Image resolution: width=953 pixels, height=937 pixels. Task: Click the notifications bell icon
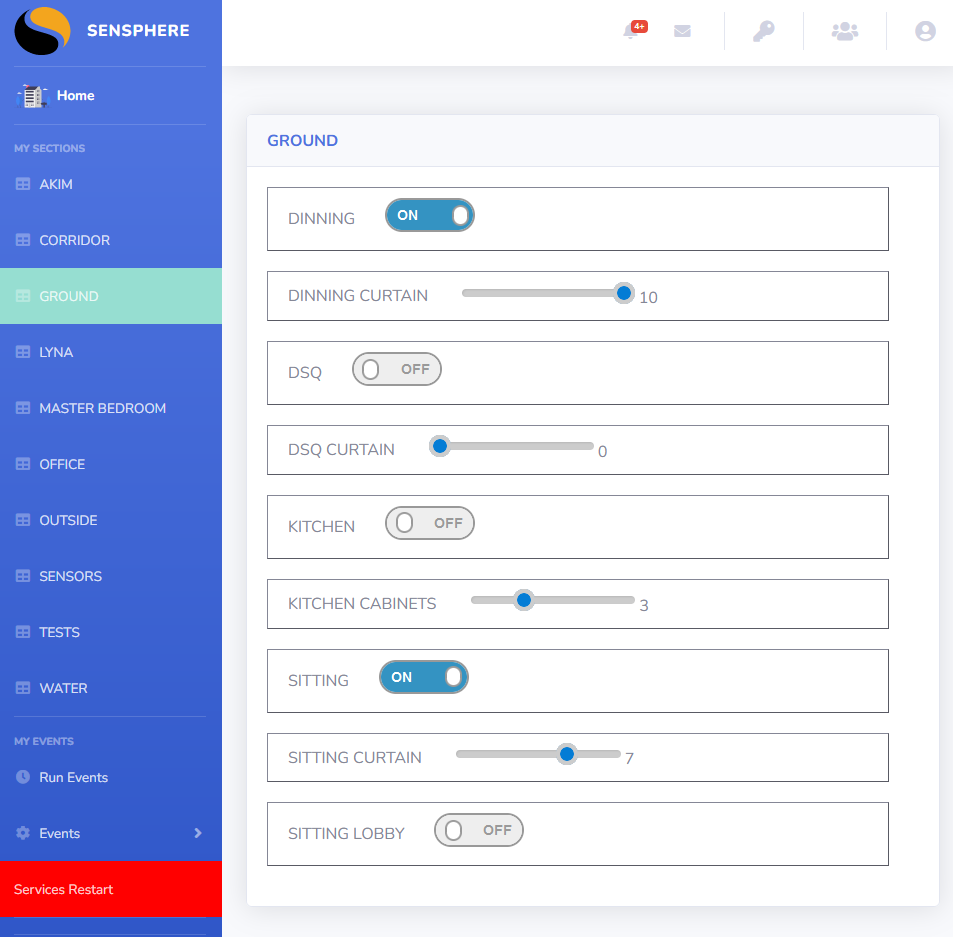point(631,31)
